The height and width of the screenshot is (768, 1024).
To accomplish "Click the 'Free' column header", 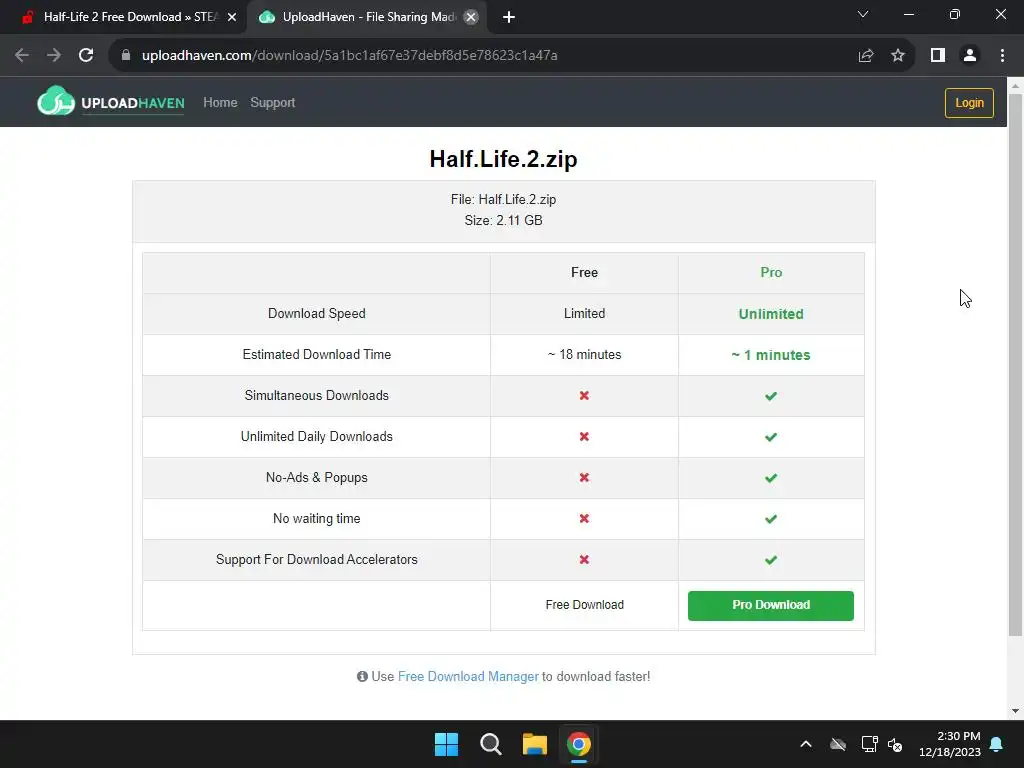I will click(x=584, y=272).
